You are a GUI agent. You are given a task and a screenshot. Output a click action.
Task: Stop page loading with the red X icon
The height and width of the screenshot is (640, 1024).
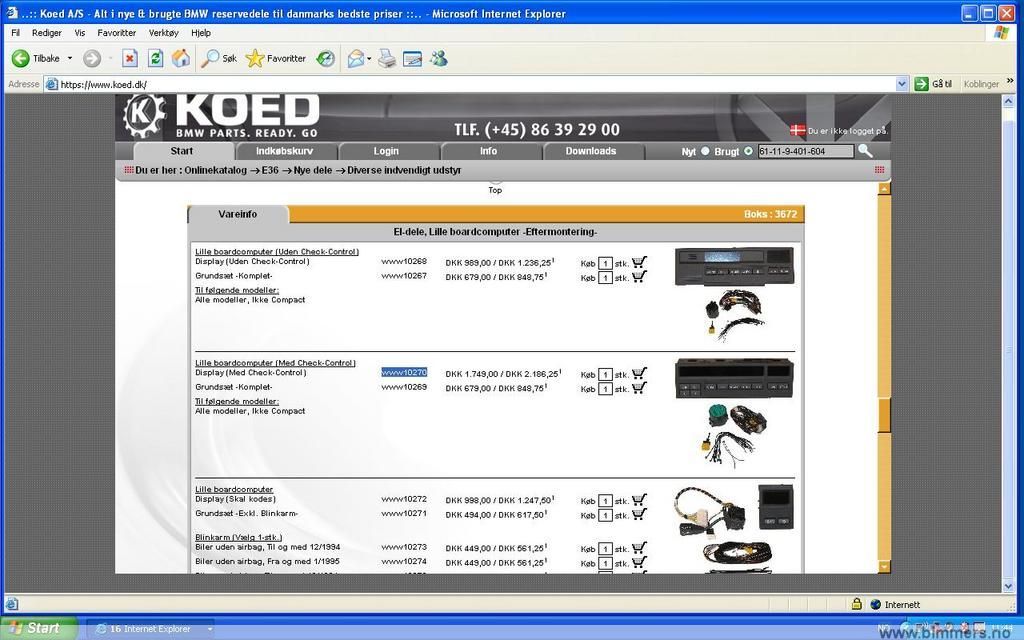click(130, 59)
